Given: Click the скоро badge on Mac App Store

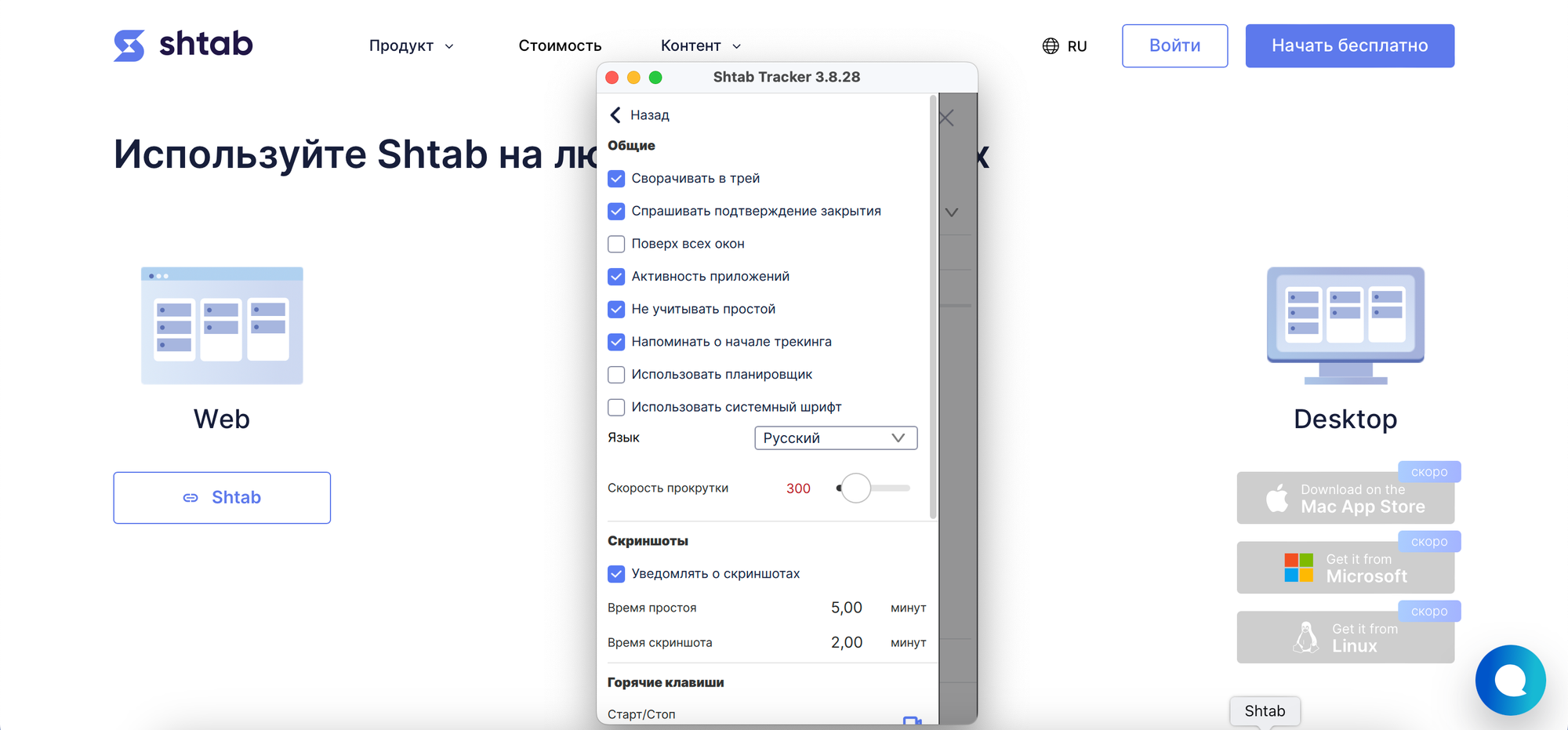Looking at the screenshot, I should pyautogui.click(x=1429, y=472).
